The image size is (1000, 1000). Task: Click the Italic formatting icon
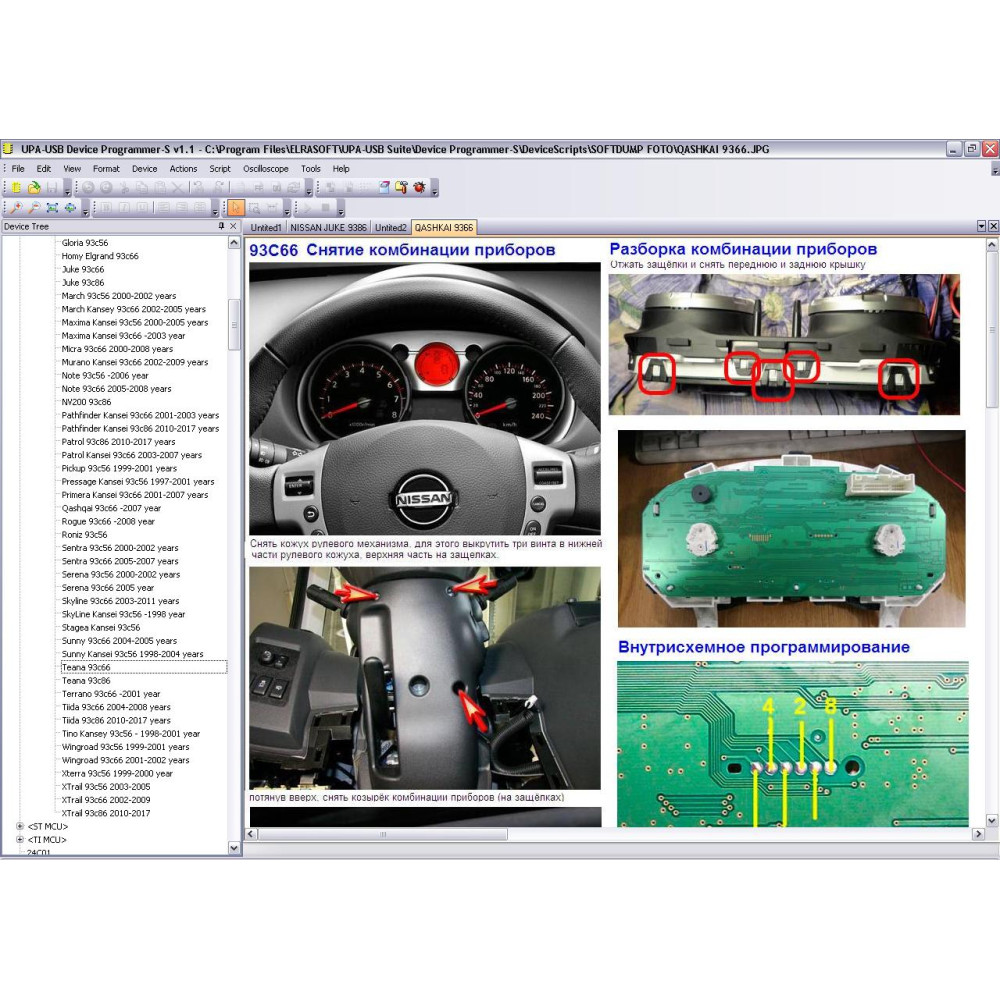pyautogui.click(x=124, y=207)
